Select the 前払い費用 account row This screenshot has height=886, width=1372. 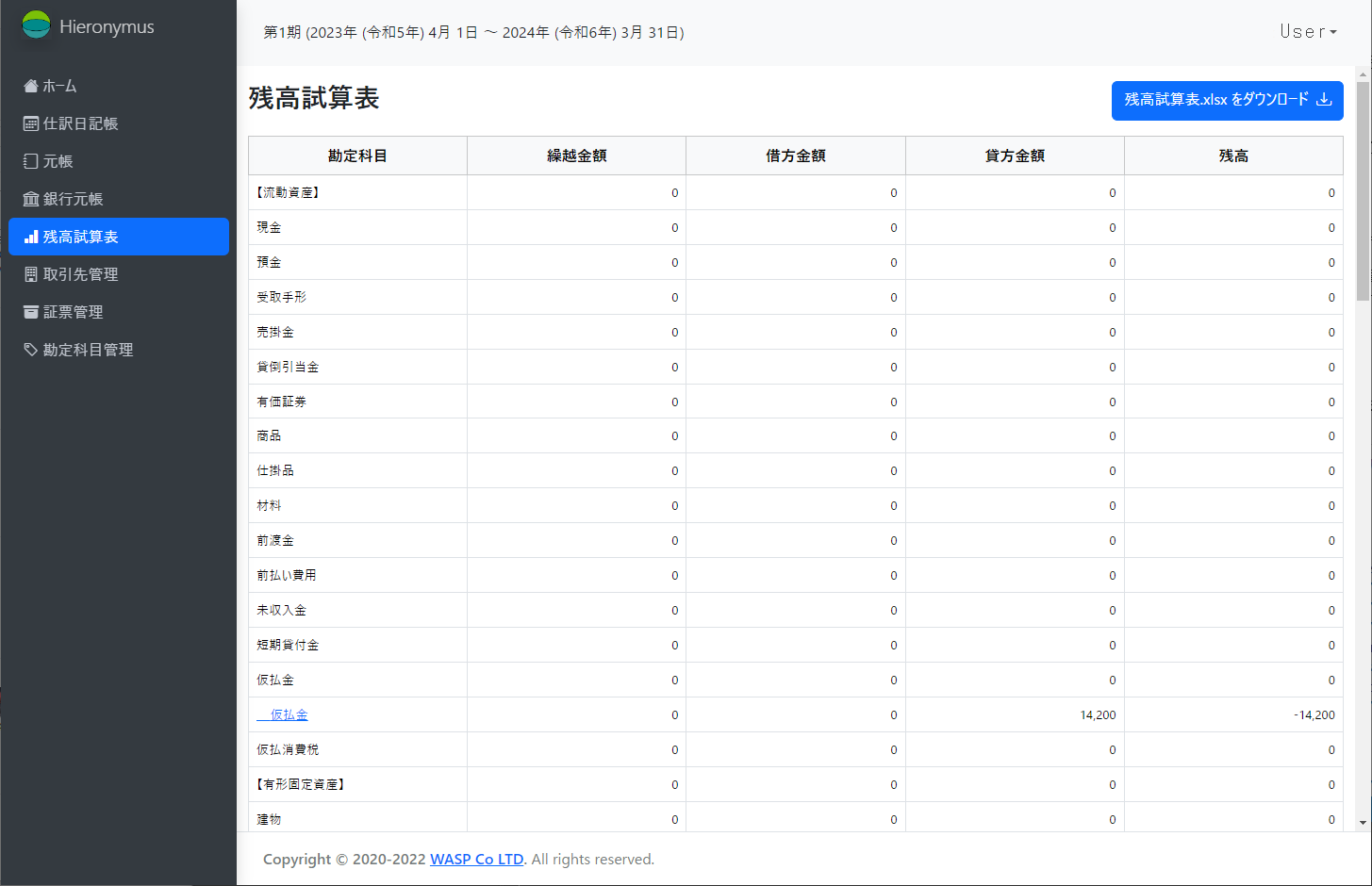pos(796,575)
